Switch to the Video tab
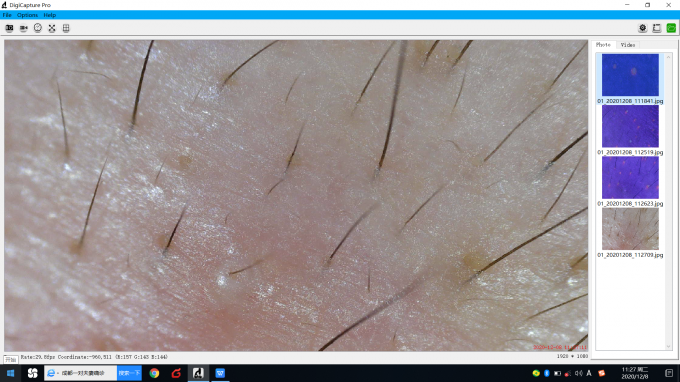 [x=628, y=45]
